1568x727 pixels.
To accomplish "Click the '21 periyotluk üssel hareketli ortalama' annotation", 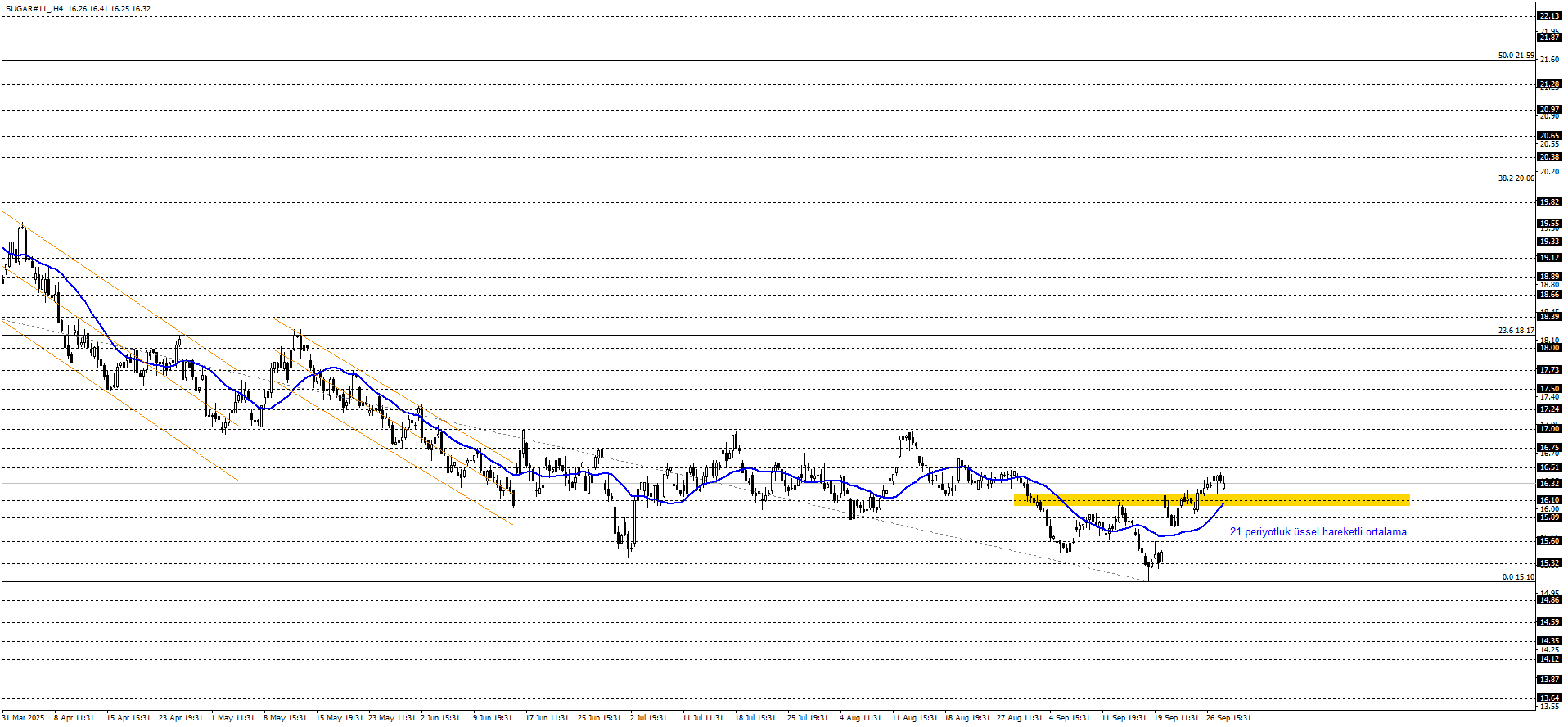I will 1318,532.
